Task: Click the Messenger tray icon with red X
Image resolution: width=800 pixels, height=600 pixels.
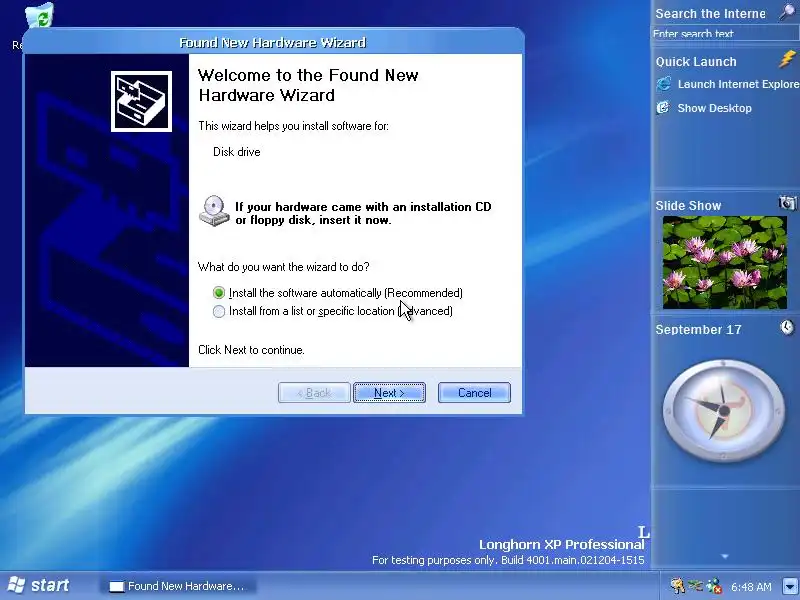Action: (x=714, y=586)
